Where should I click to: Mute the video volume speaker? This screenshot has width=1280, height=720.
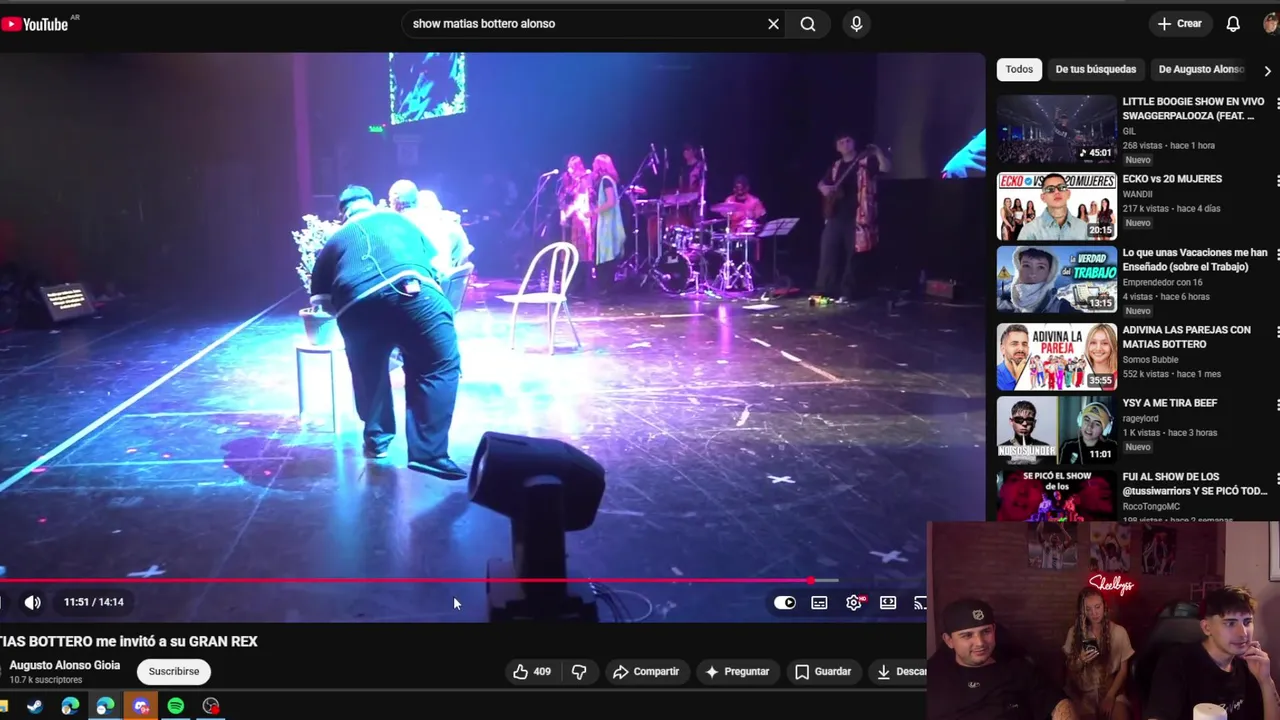click(x=33, y=602)
